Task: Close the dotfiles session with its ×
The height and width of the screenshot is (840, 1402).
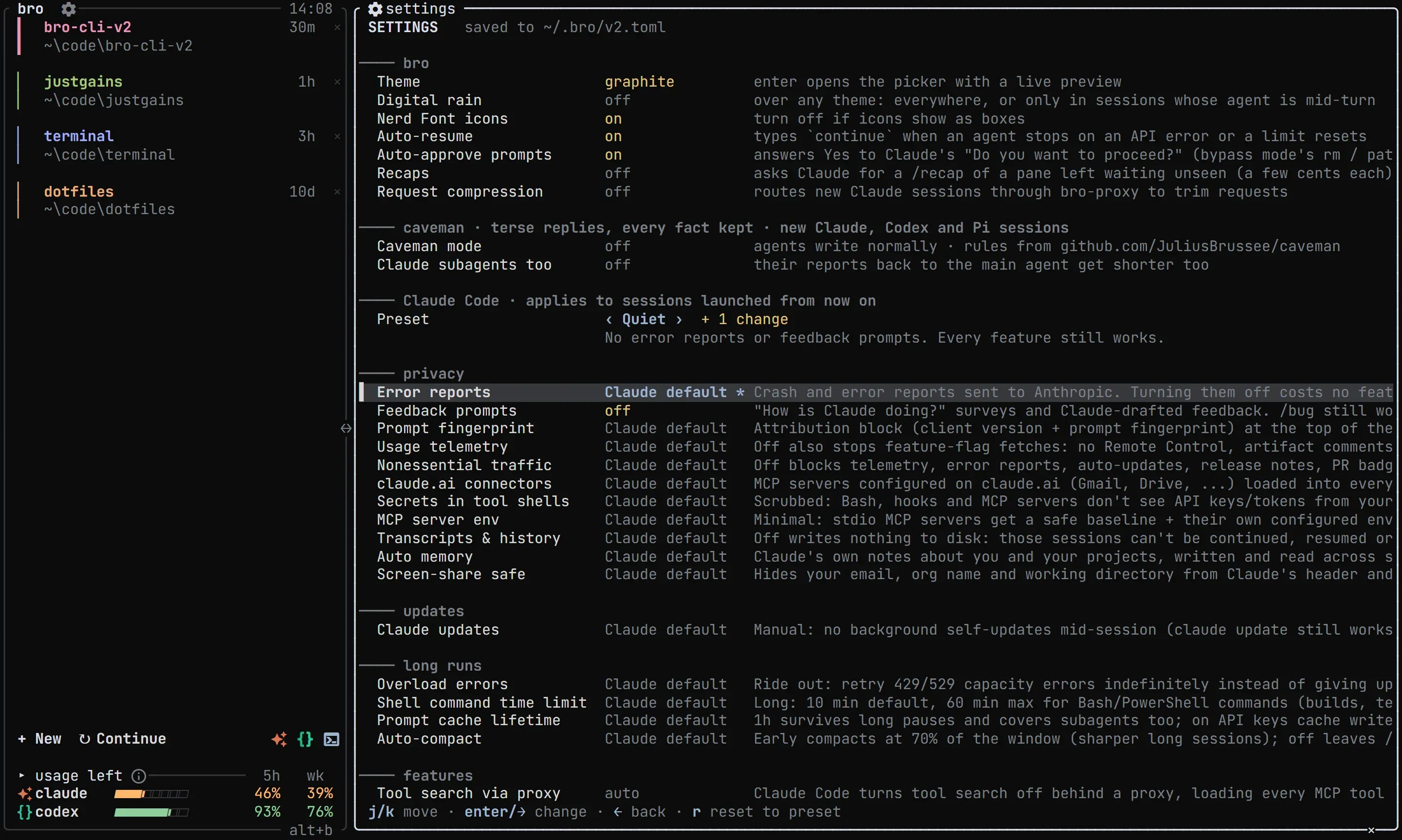Action: tap(337, 192)
